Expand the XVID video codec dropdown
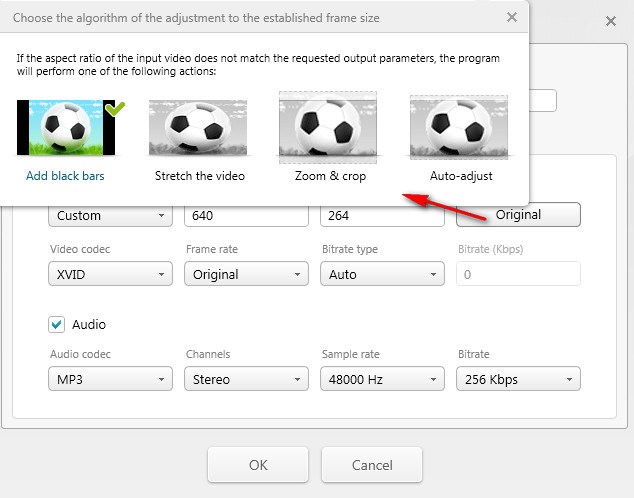634x498 pixels. (x=110, y=274)
